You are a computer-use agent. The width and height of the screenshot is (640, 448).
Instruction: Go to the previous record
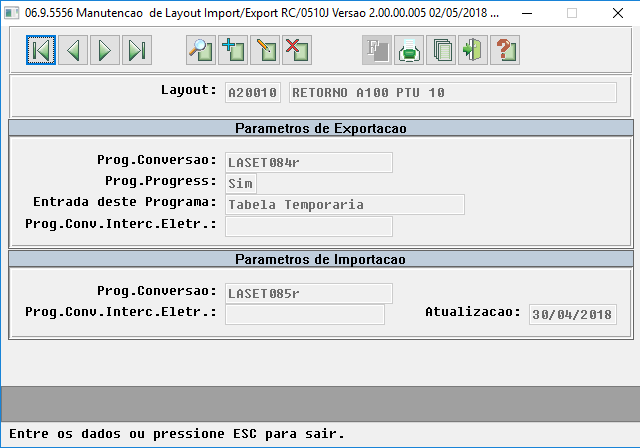(73, 50)
